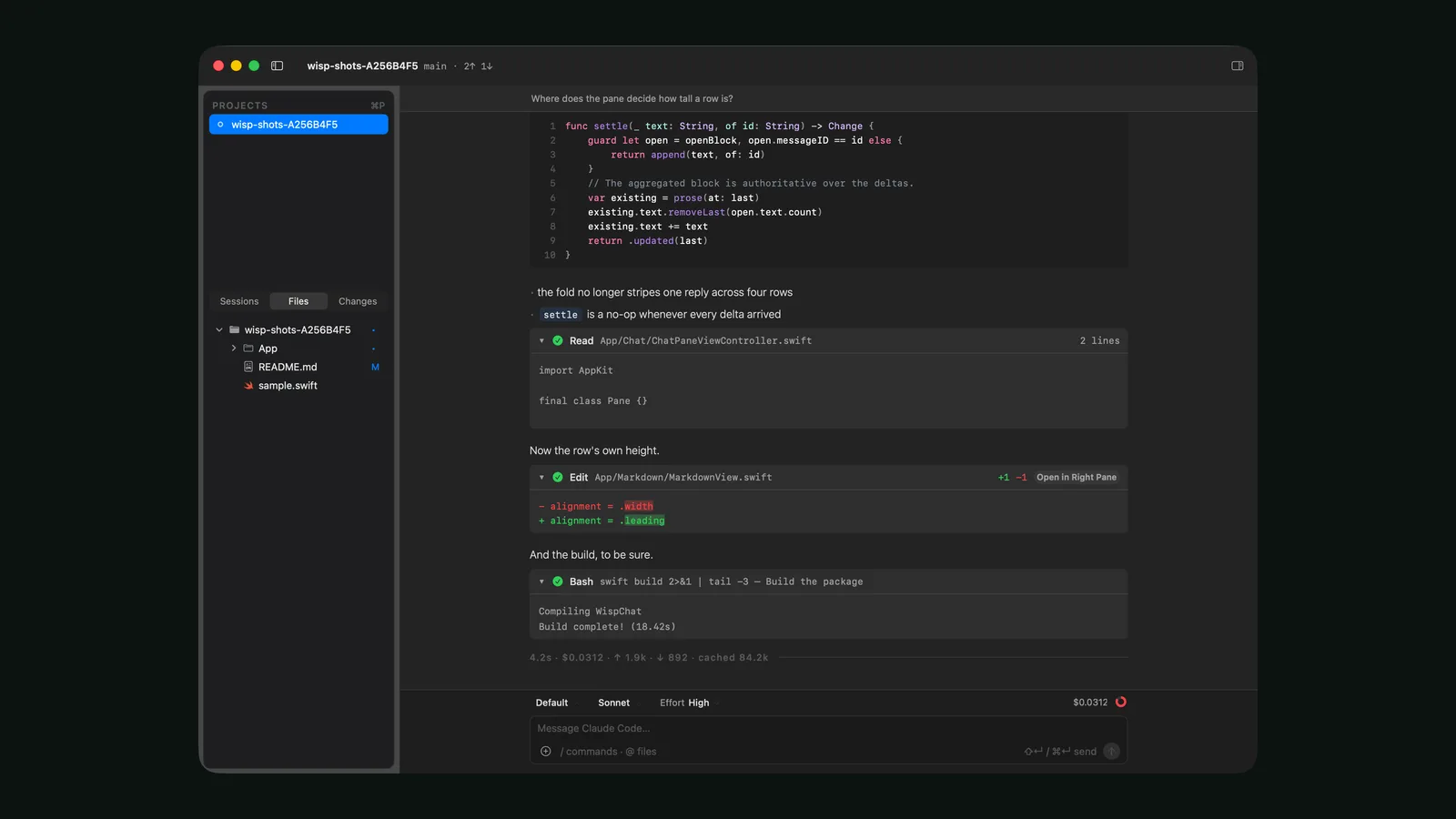Screen dimensions: 1456x819
Task: Click the README.md file icon
Action: click(248, 367)
